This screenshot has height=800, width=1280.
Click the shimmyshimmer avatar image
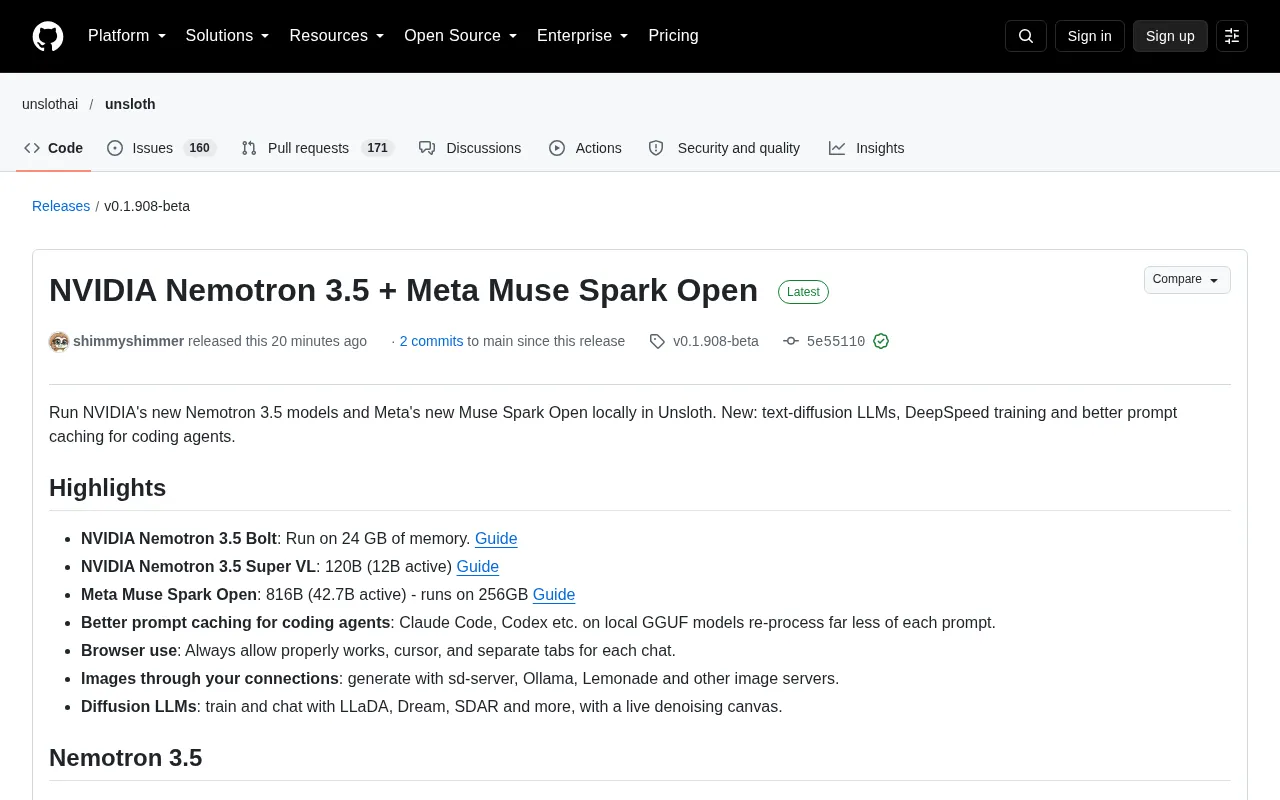coord(59,342)
